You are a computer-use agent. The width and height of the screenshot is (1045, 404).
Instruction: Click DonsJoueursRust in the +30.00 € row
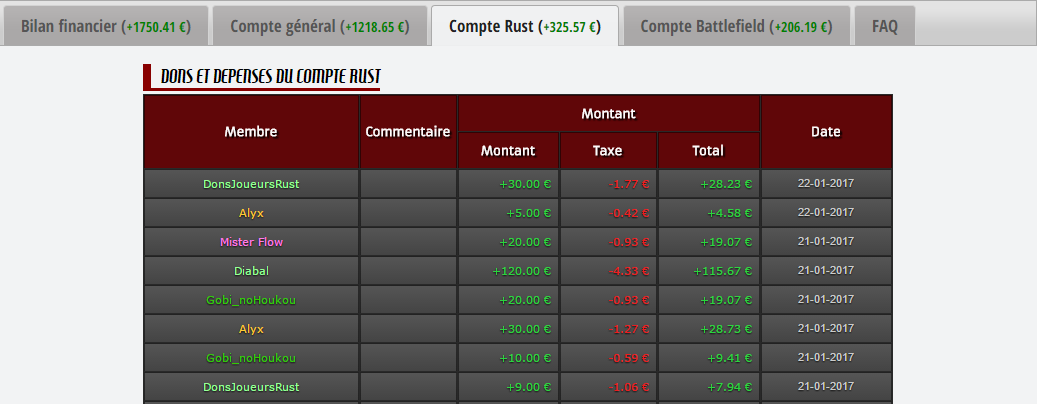(251, 183)
